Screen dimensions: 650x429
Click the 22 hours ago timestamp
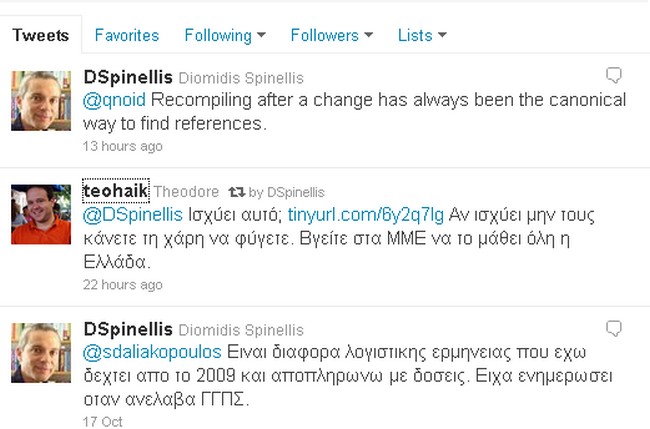pos(122,285)
